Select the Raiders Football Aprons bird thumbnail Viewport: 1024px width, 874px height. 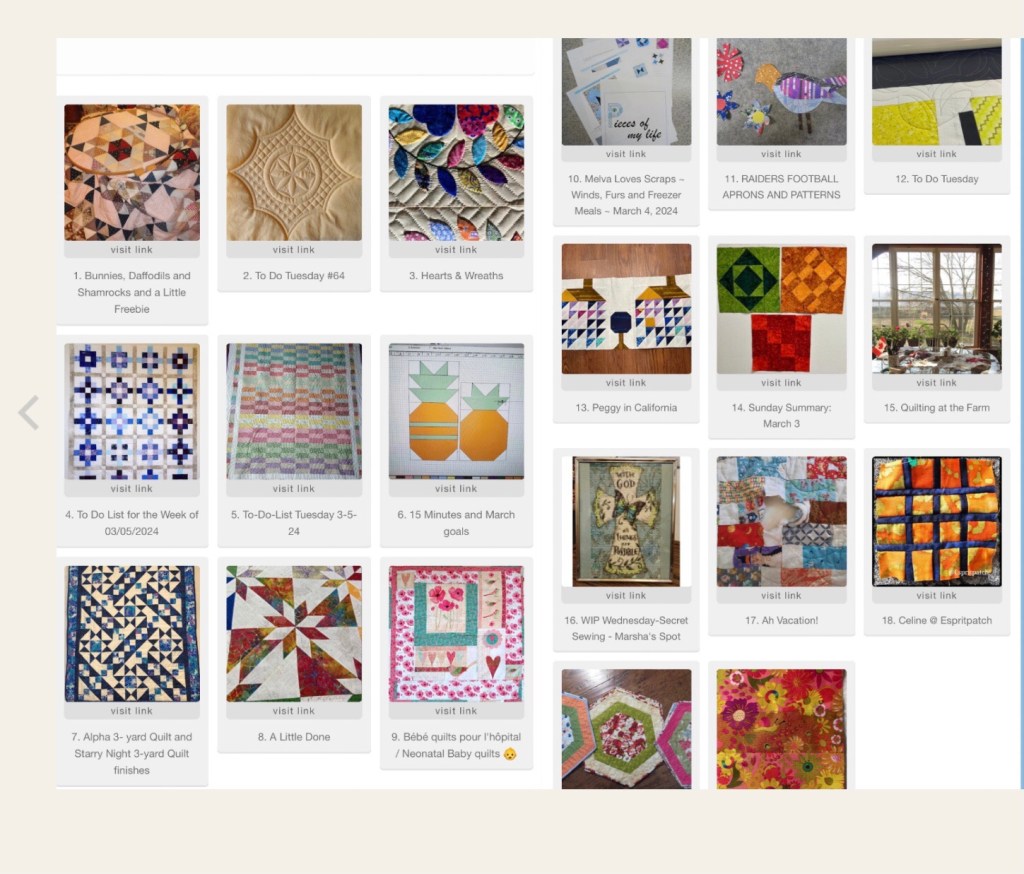pos(782,91)
